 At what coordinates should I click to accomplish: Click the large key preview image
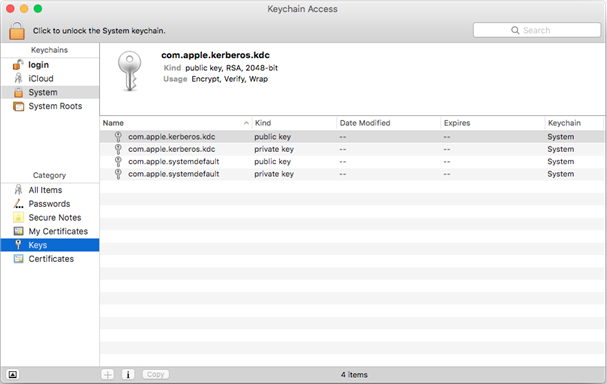(129, 71)
